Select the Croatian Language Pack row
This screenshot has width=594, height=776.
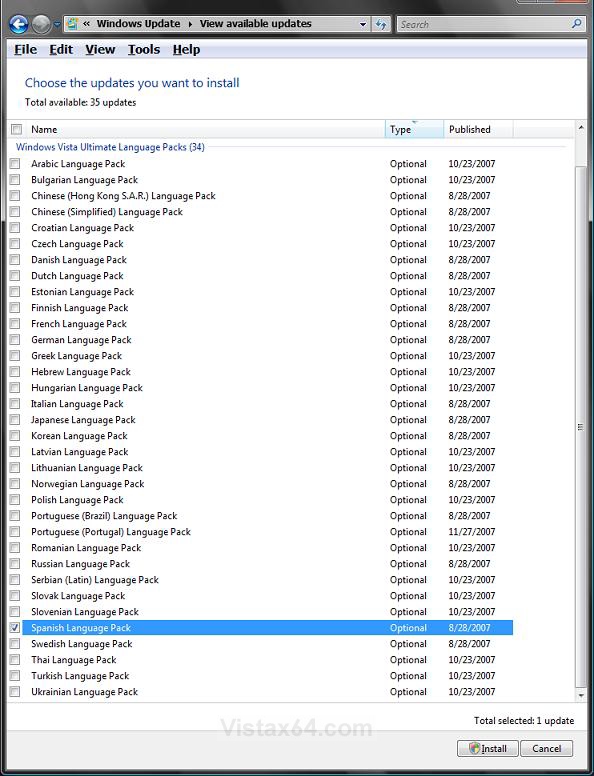267,228
